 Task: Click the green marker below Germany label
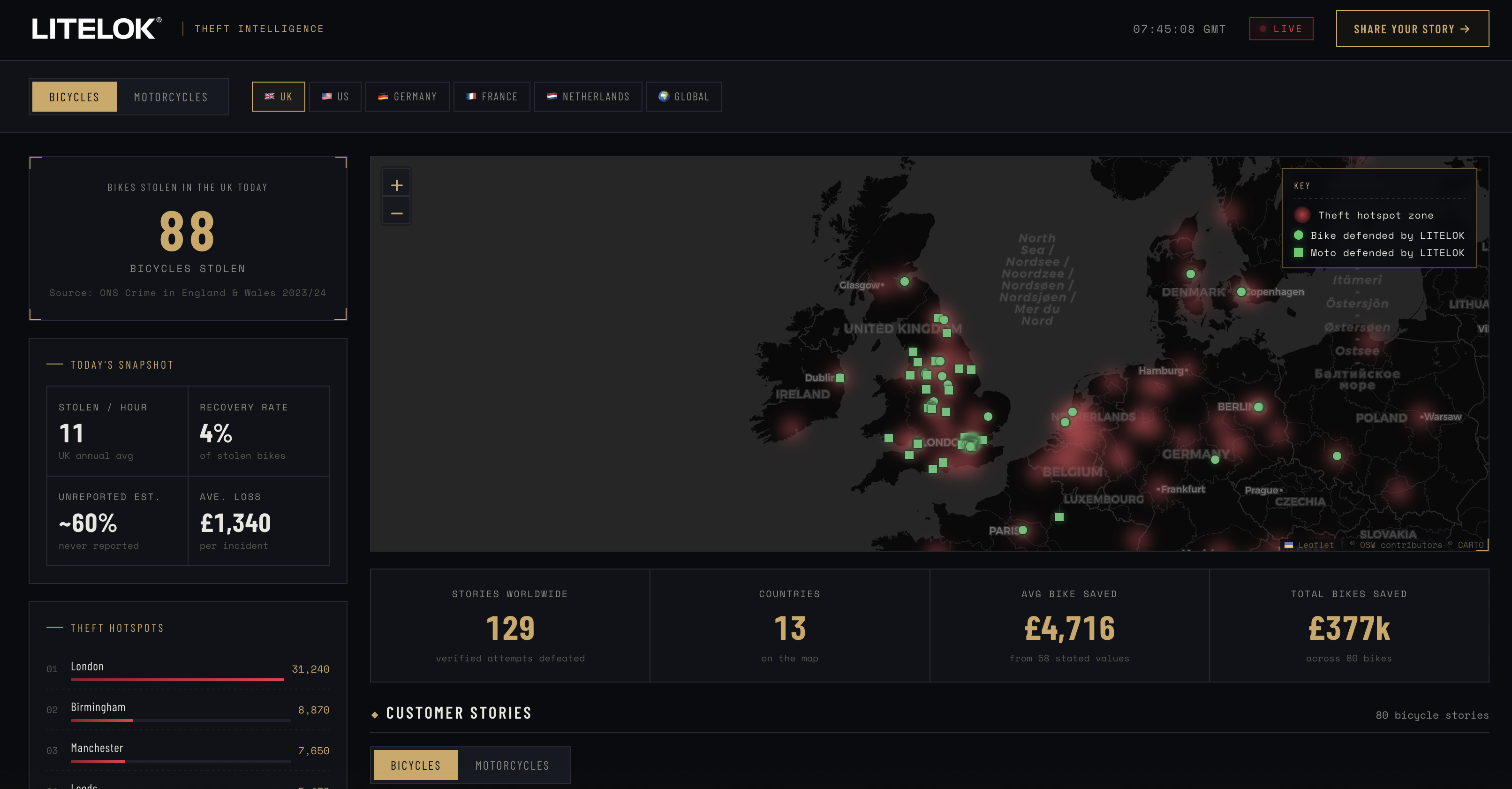pyautogui.click(x=1215, y=460)
